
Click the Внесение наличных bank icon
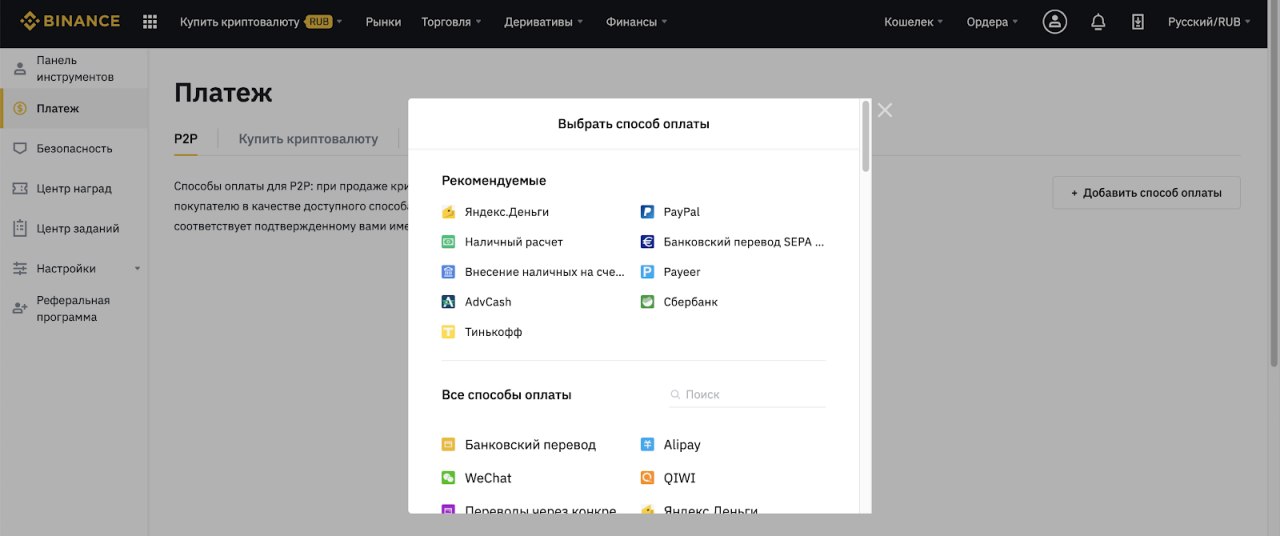coord(449,272)
